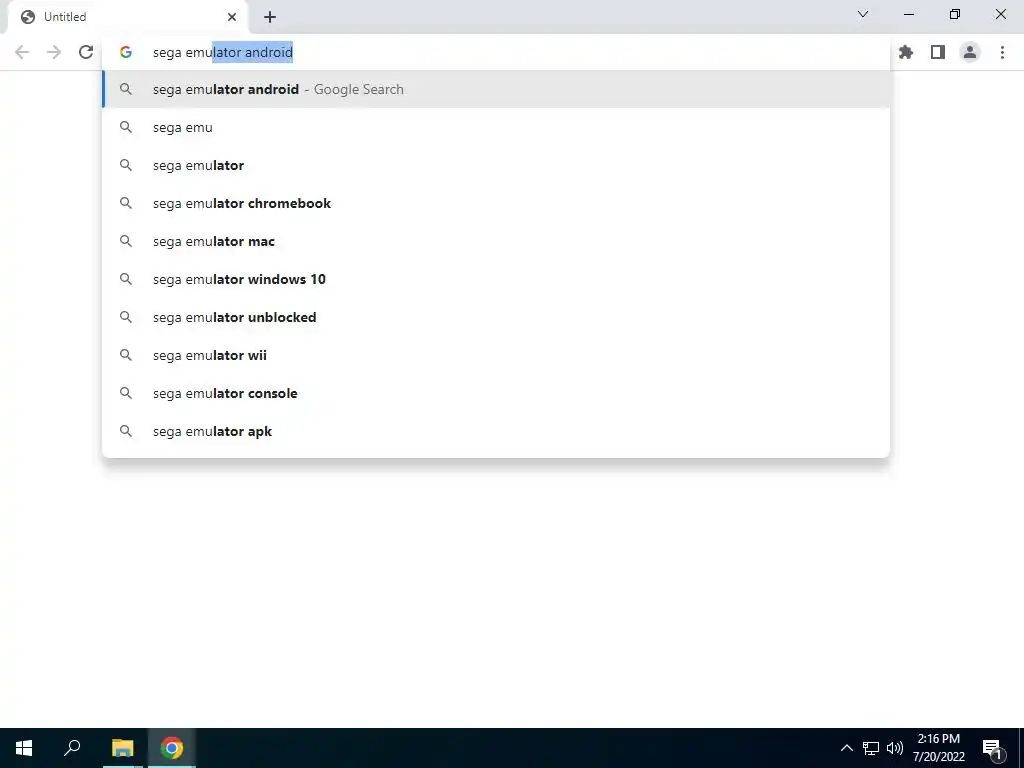Select 'sega emulator windows 10' suggestion
1024x768 pixels.
(x=496, y=279)
